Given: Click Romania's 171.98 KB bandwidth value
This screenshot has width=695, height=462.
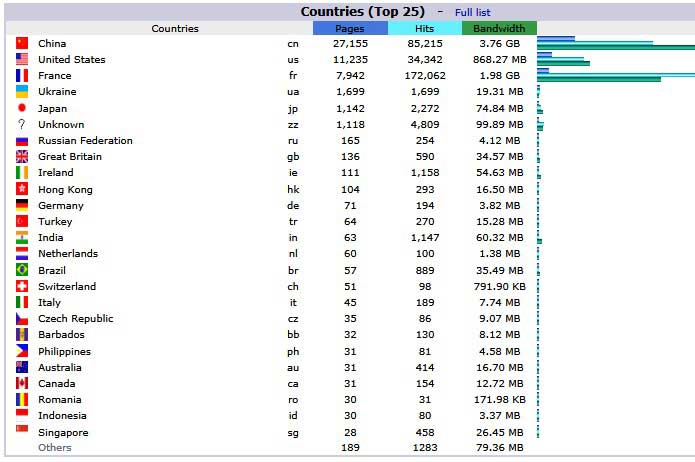Looking at the screenshot, I should 500,399.
